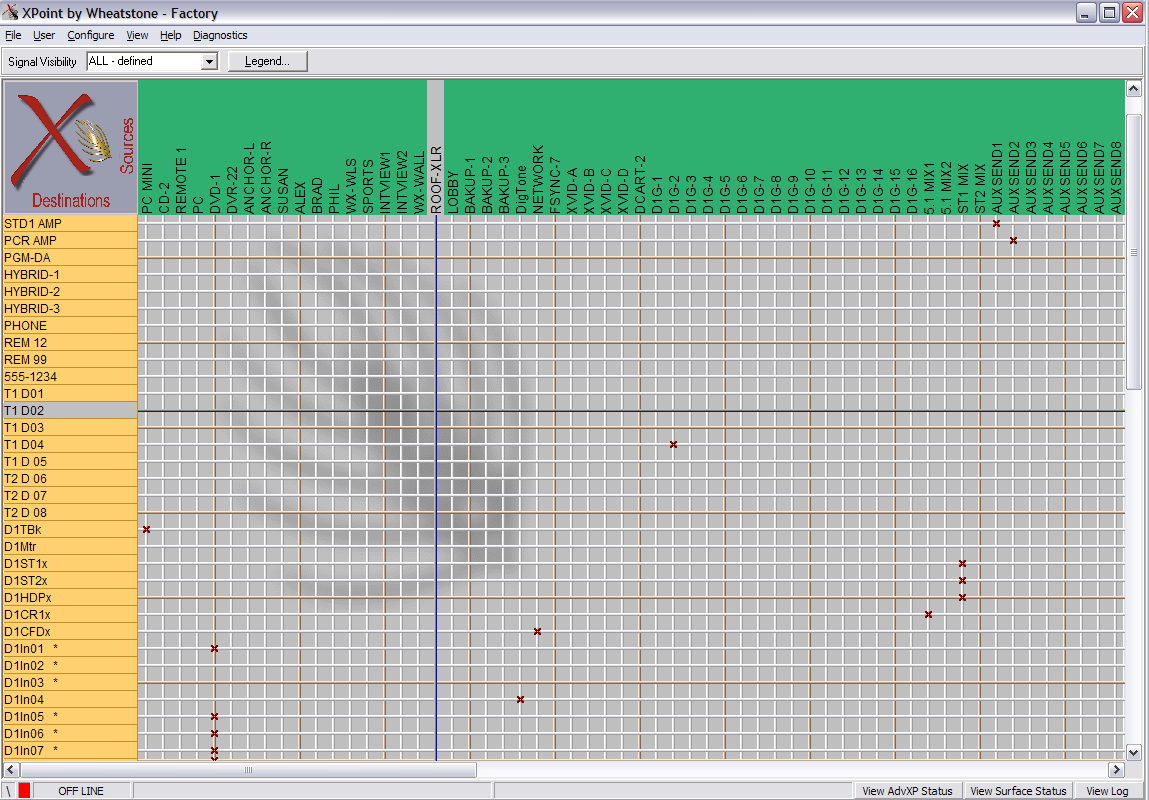The image size is (1149, 800).
Task: Select the D1In03 destination row label
Action: click(70, 683)
